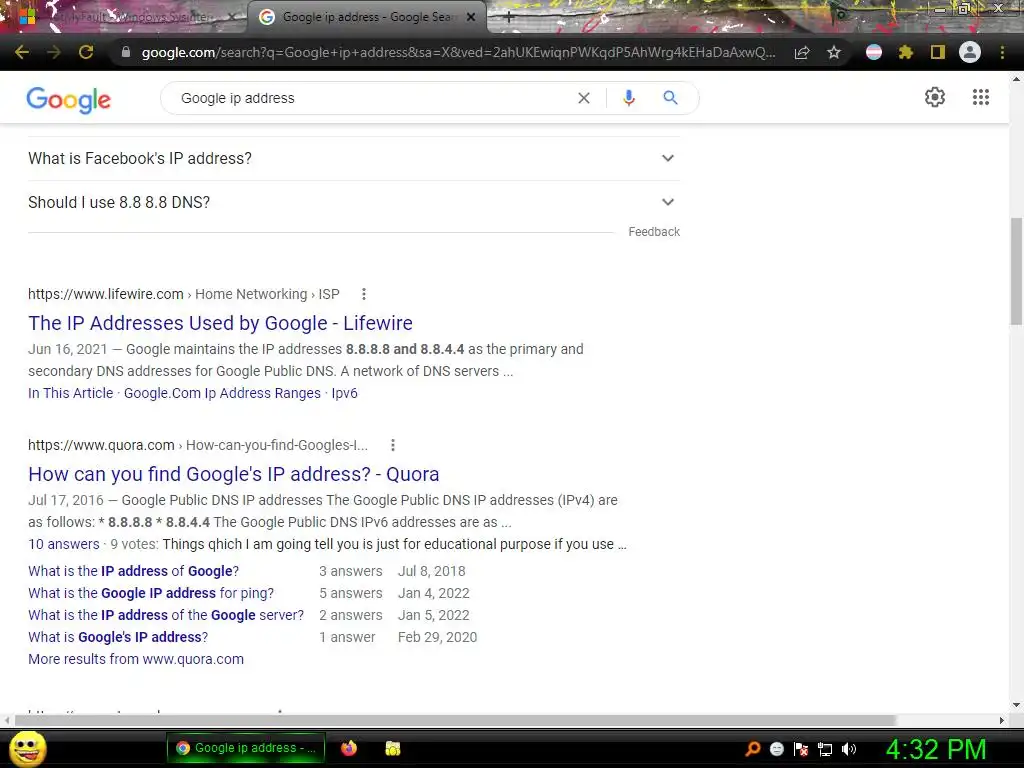This screenshot has width=1024, height=768.
Task: Open the Chrome profile avatar
Action: pos(970,52)
